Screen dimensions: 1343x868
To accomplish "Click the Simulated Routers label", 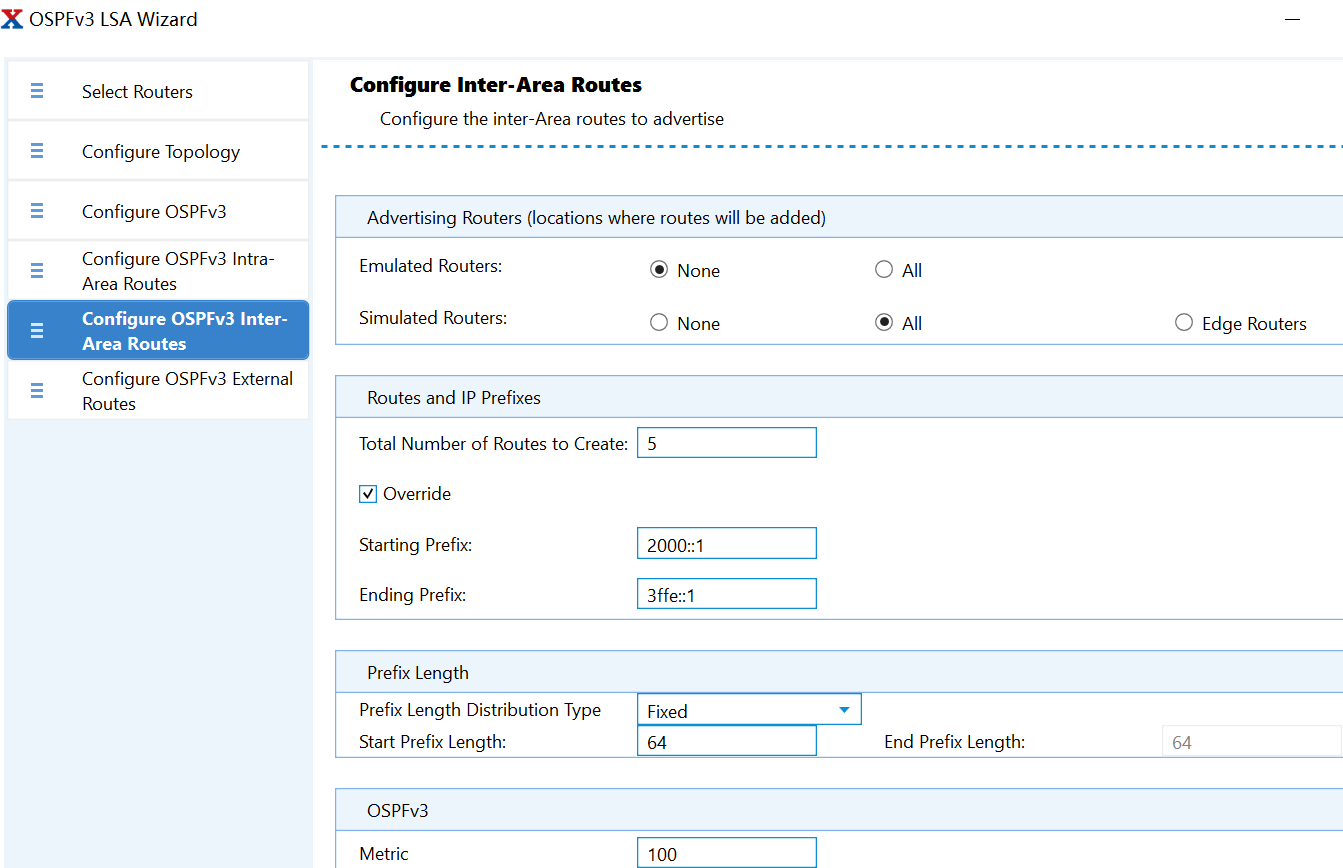I will [433, 318].
